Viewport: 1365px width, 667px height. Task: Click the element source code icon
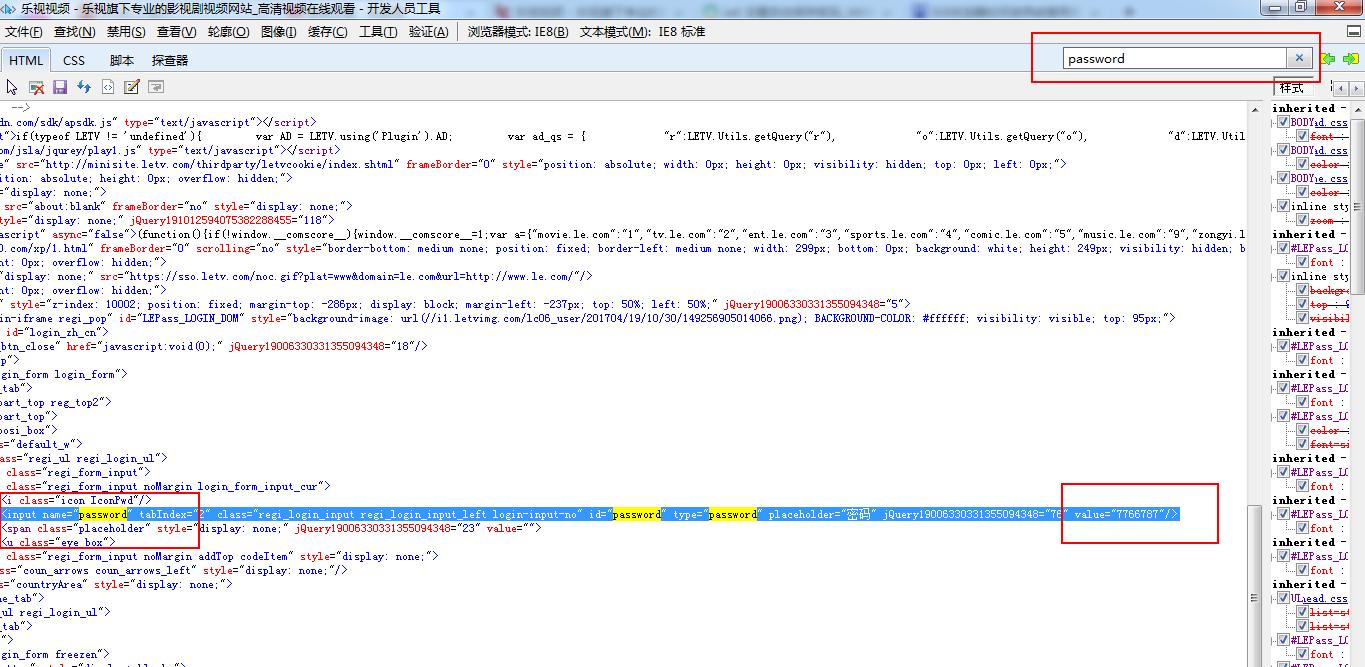tap(108, 88)
